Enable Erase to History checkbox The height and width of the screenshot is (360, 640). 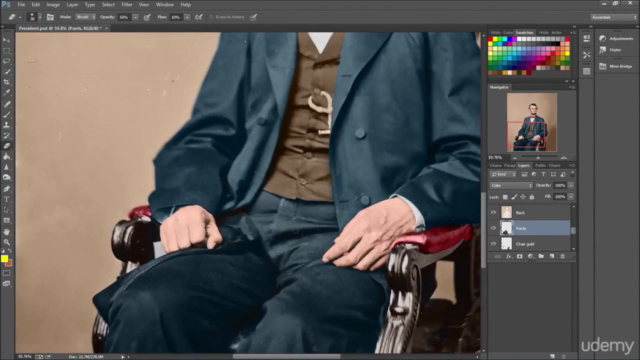[x=211, y=17]
